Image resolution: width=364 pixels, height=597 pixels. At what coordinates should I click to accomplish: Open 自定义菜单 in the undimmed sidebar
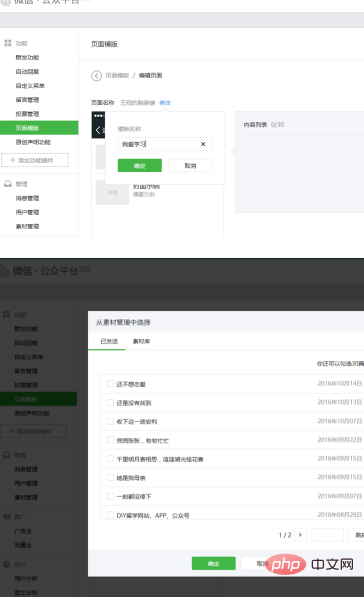tap(30, 86)
